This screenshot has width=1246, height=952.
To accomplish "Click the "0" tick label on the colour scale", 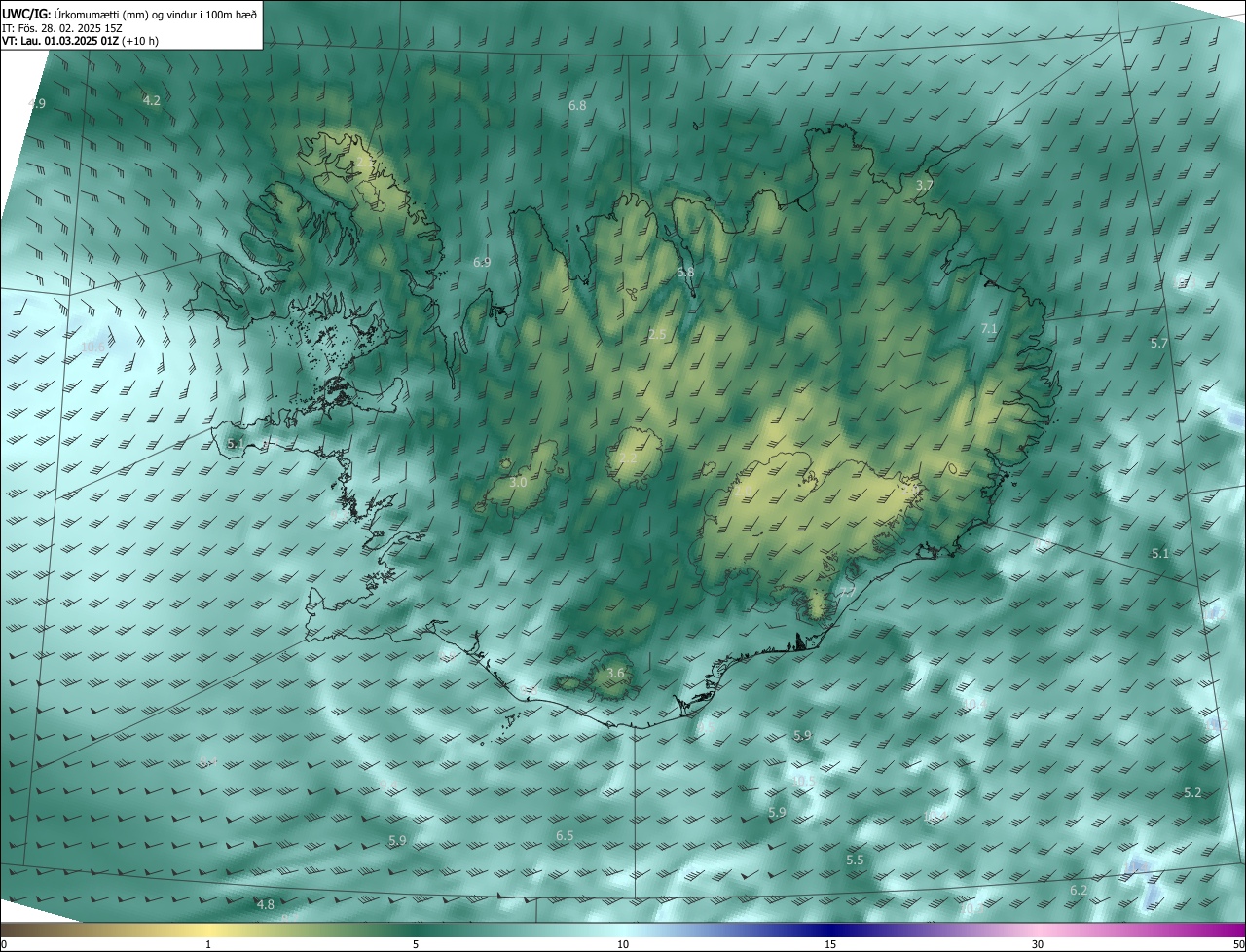I will point(4,944).
